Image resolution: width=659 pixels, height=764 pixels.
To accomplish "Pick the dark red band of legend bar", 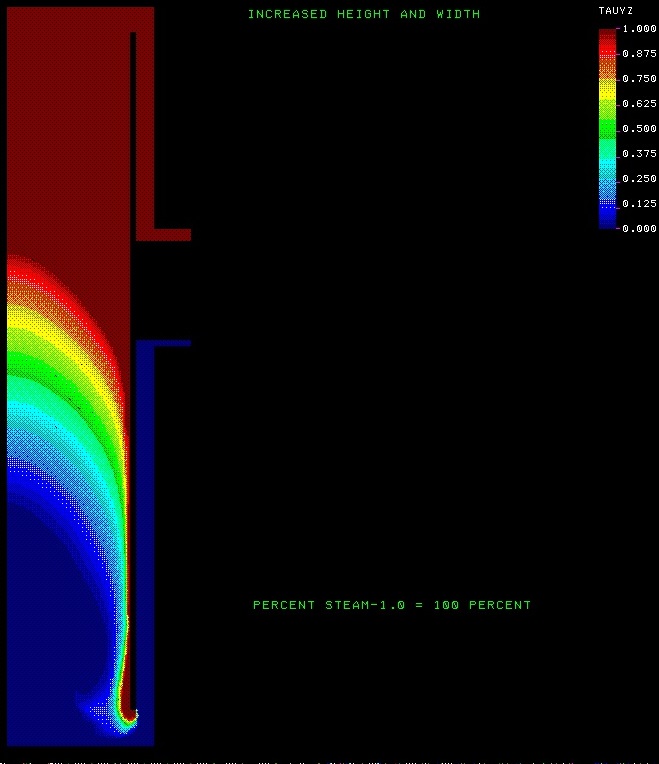I will [607, 33].
